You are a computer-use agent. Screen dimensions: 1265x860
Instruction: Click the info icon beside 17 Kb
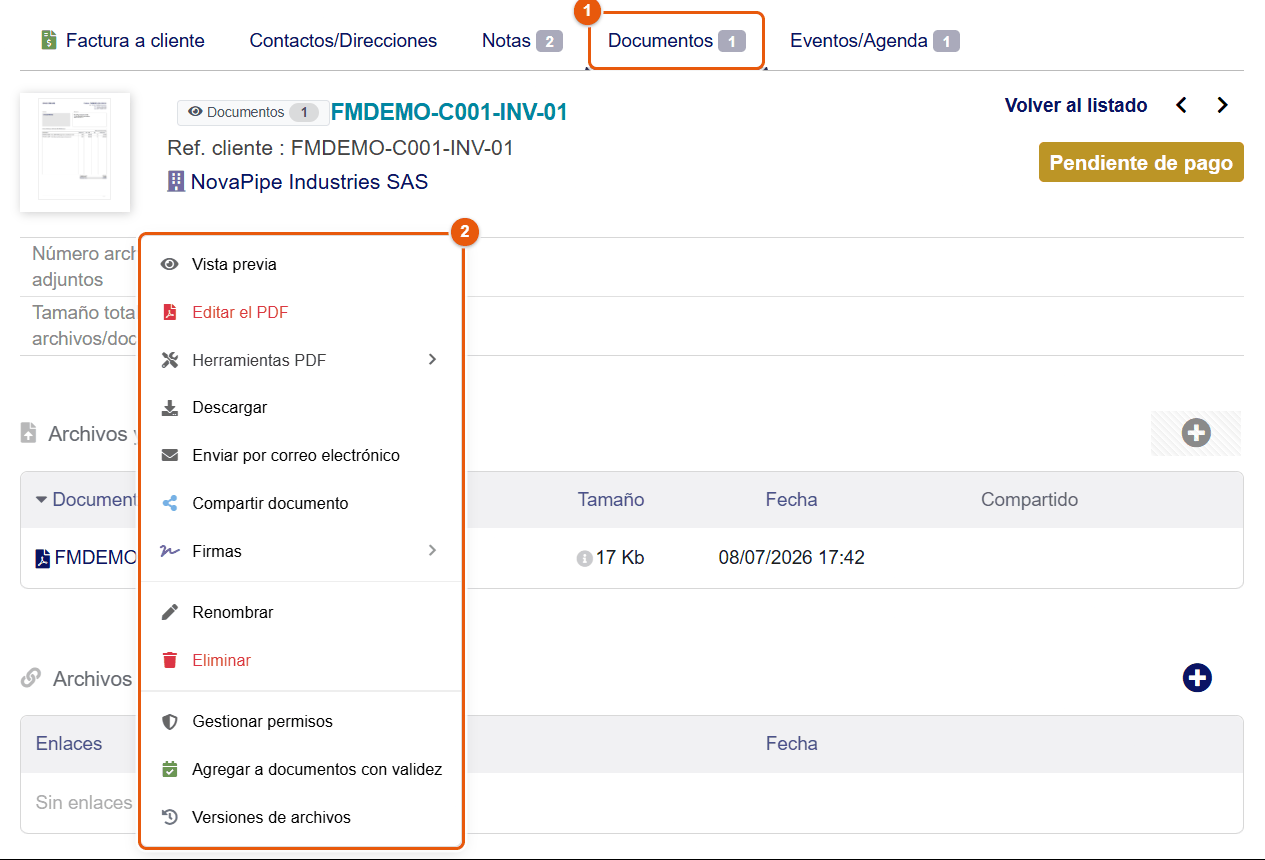tap(584, 559)
